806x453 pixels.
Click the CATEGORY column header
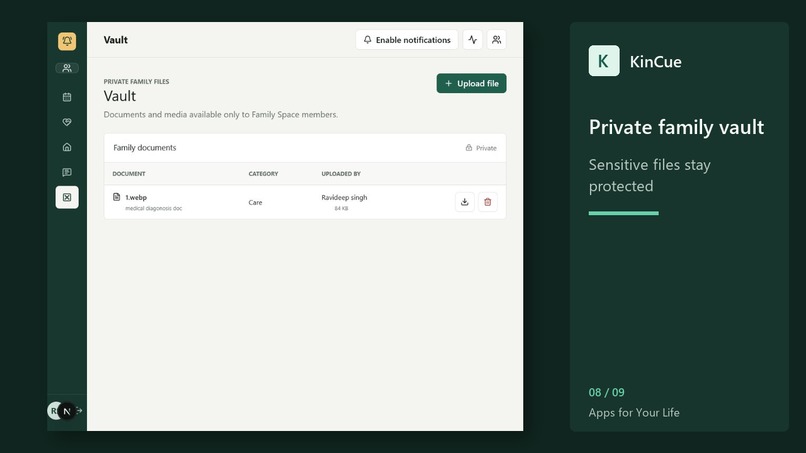point(263,174)
